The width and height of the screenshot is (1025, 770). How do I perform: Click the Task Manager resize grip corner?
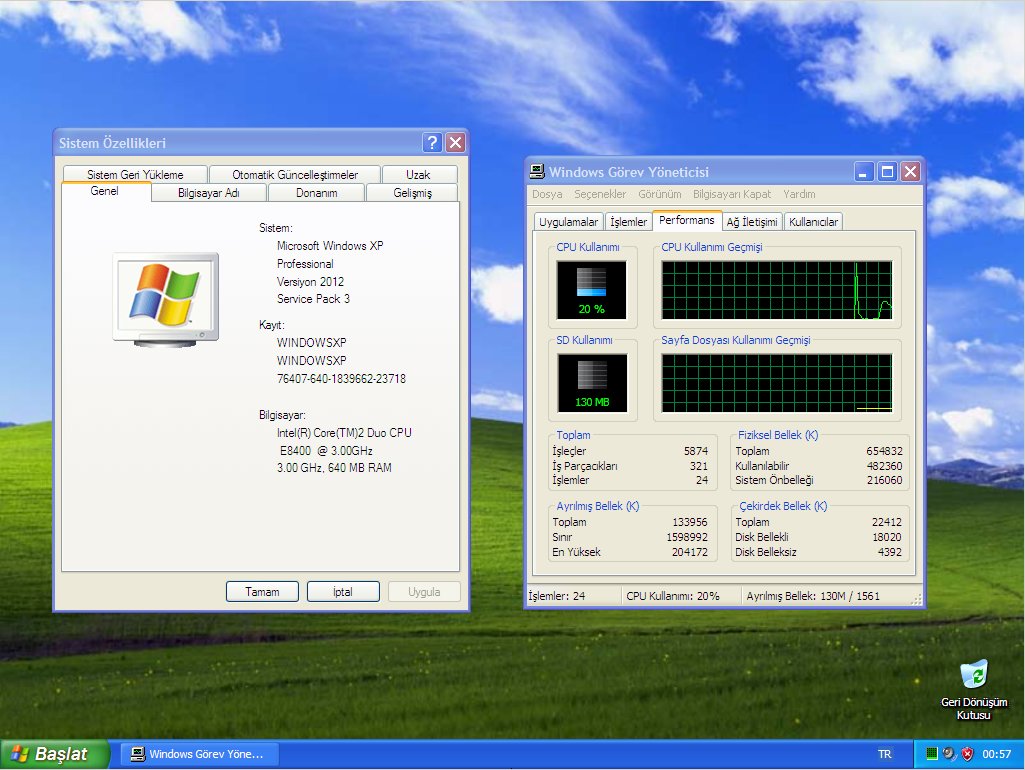click(916, 599)
